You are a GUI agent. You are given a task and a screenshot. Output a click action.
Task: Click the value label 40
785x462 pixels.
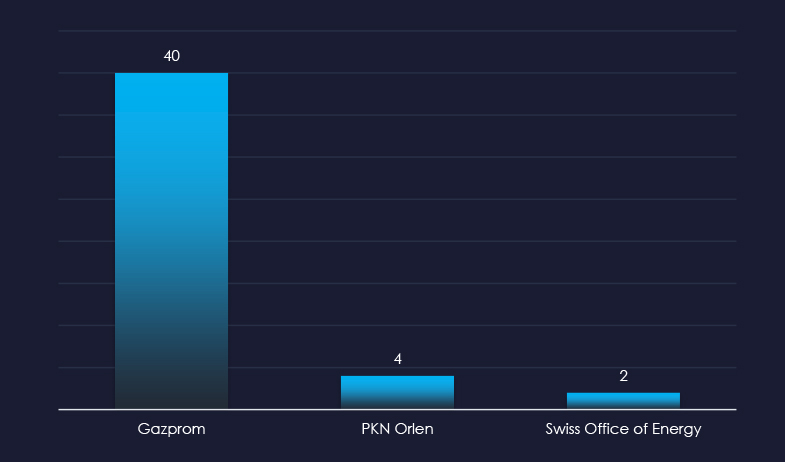[x=172, y=56]
